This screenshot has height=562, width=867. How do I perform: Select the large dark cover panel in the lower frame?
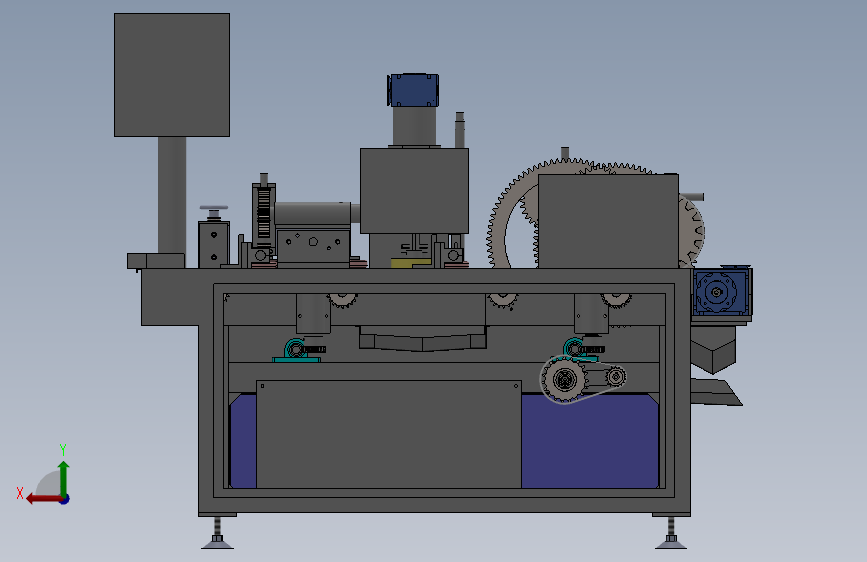pos(389,434)
